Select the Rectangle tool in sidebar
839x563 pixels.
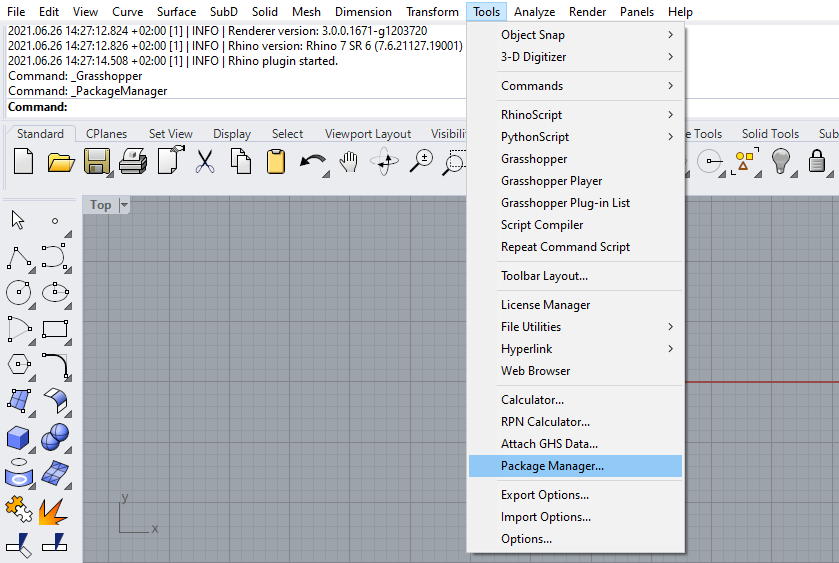(54, 329)
